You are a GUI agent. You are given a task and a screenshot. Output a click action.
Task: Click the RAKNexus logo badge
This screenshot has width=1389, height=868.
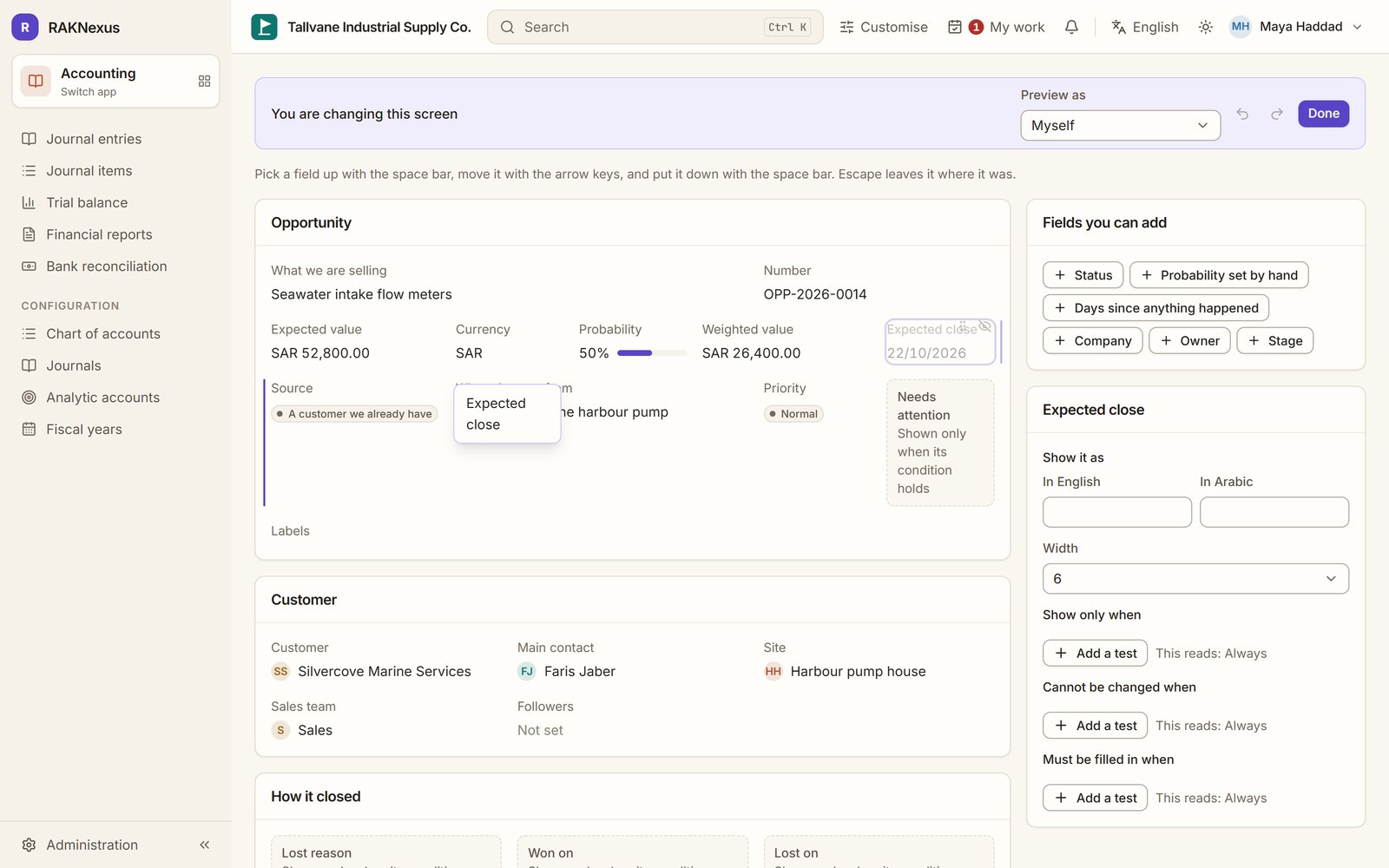pos(25,27)
